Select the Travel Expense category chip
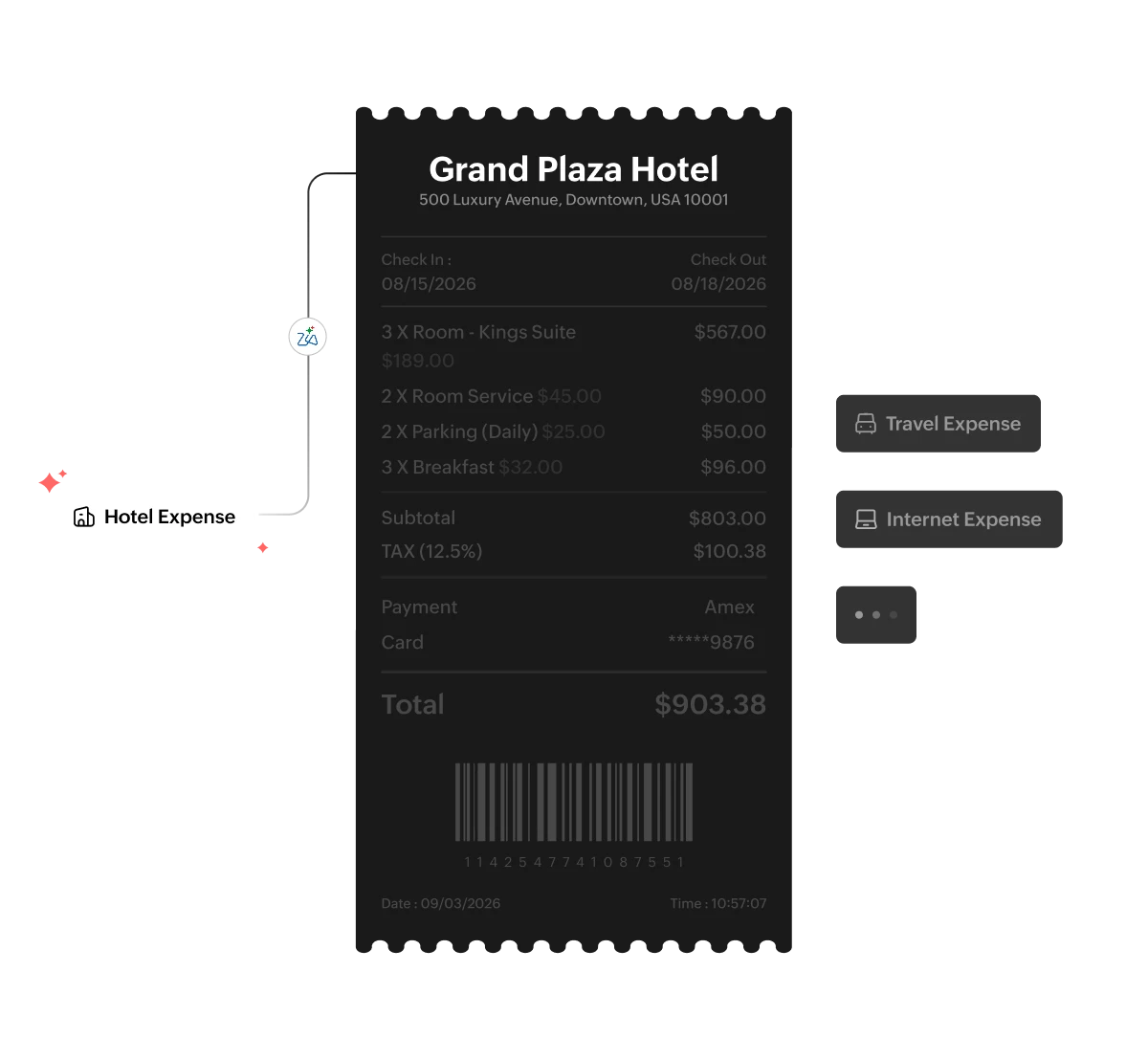 [x=938, y=424]
